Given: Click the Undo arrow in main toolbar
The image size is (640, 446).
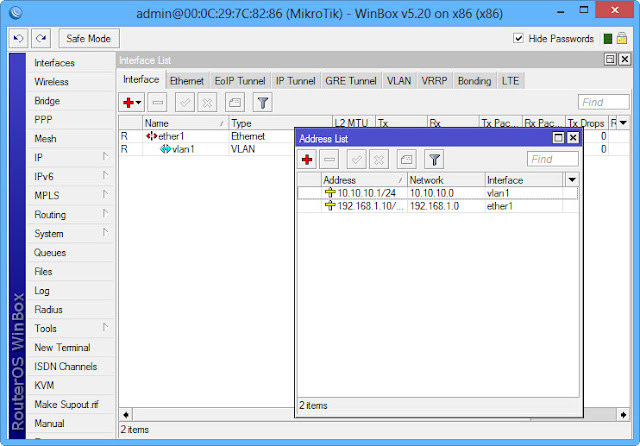Looking at the screenshot, I should tap(18, 38).
